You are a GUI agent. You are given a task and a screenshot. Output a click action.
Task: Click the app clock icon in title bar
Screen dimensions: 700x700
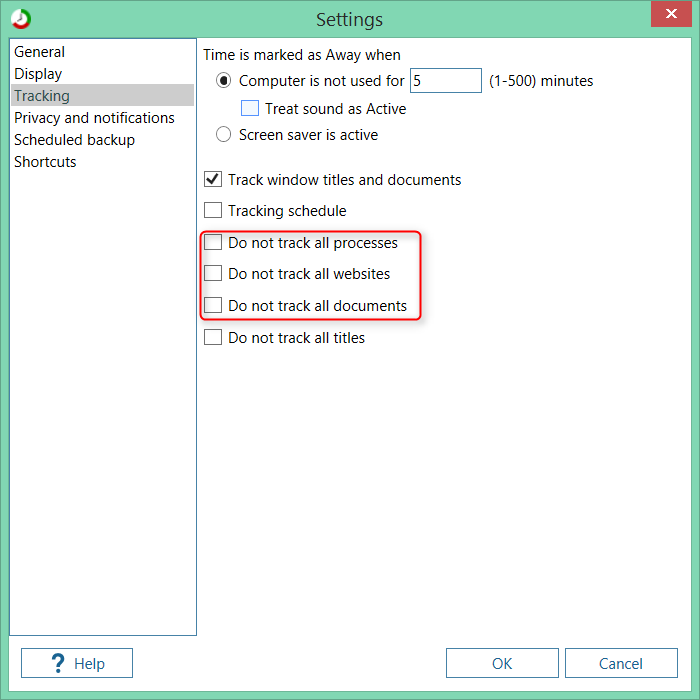coord(20,19)
